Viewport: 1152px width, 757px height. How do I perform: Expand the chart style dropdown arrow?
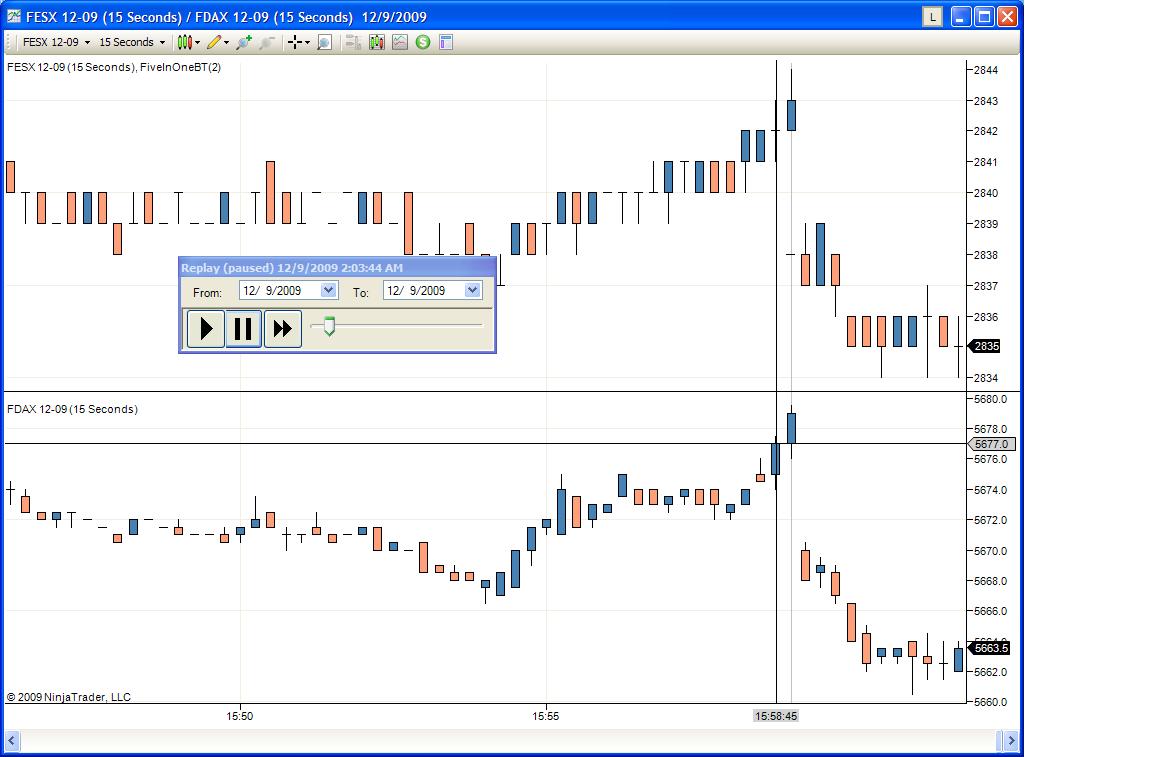click(x=198, y=43)
